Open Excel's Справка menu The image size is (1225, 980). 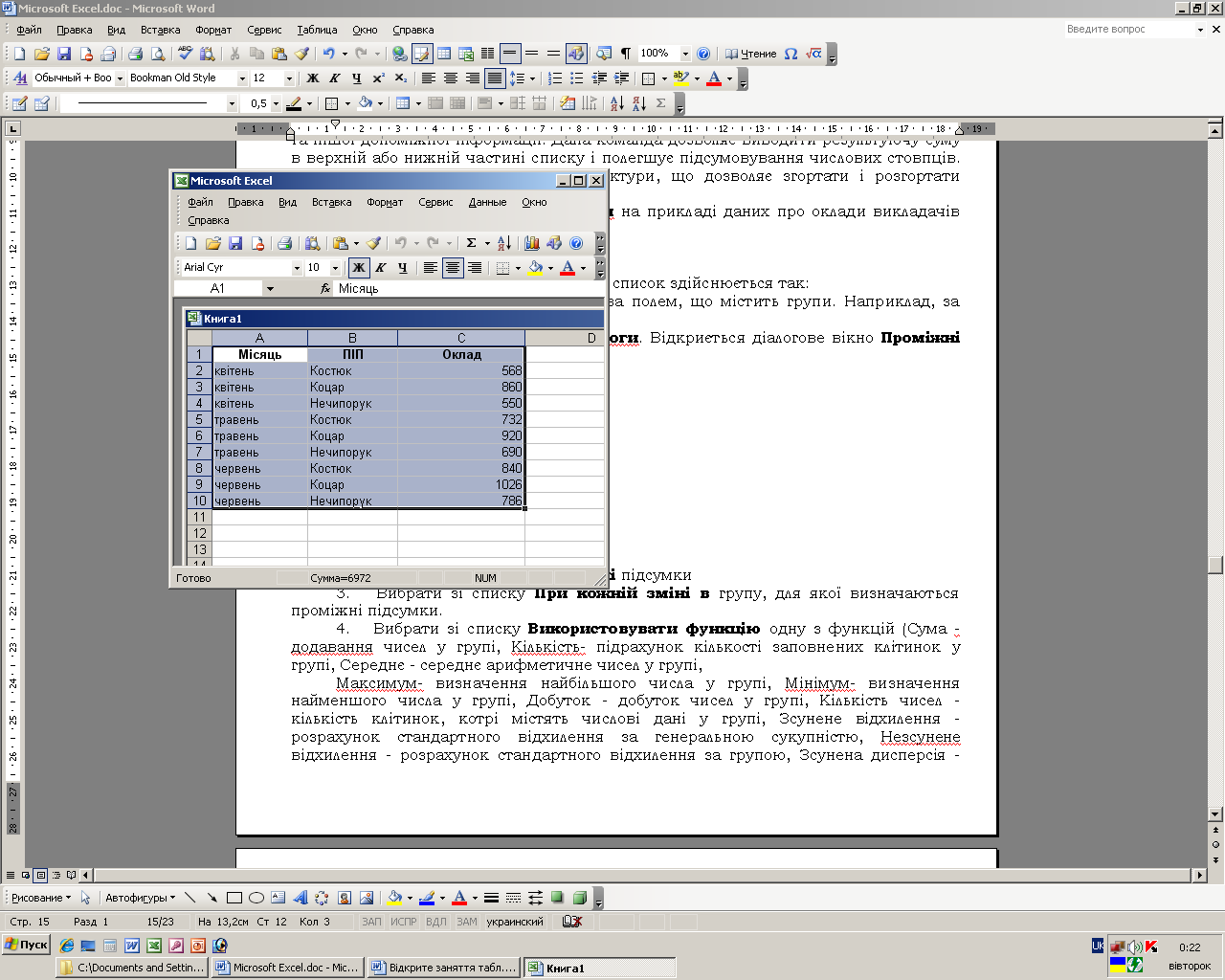pyautogui.click(x=209, y=220)
